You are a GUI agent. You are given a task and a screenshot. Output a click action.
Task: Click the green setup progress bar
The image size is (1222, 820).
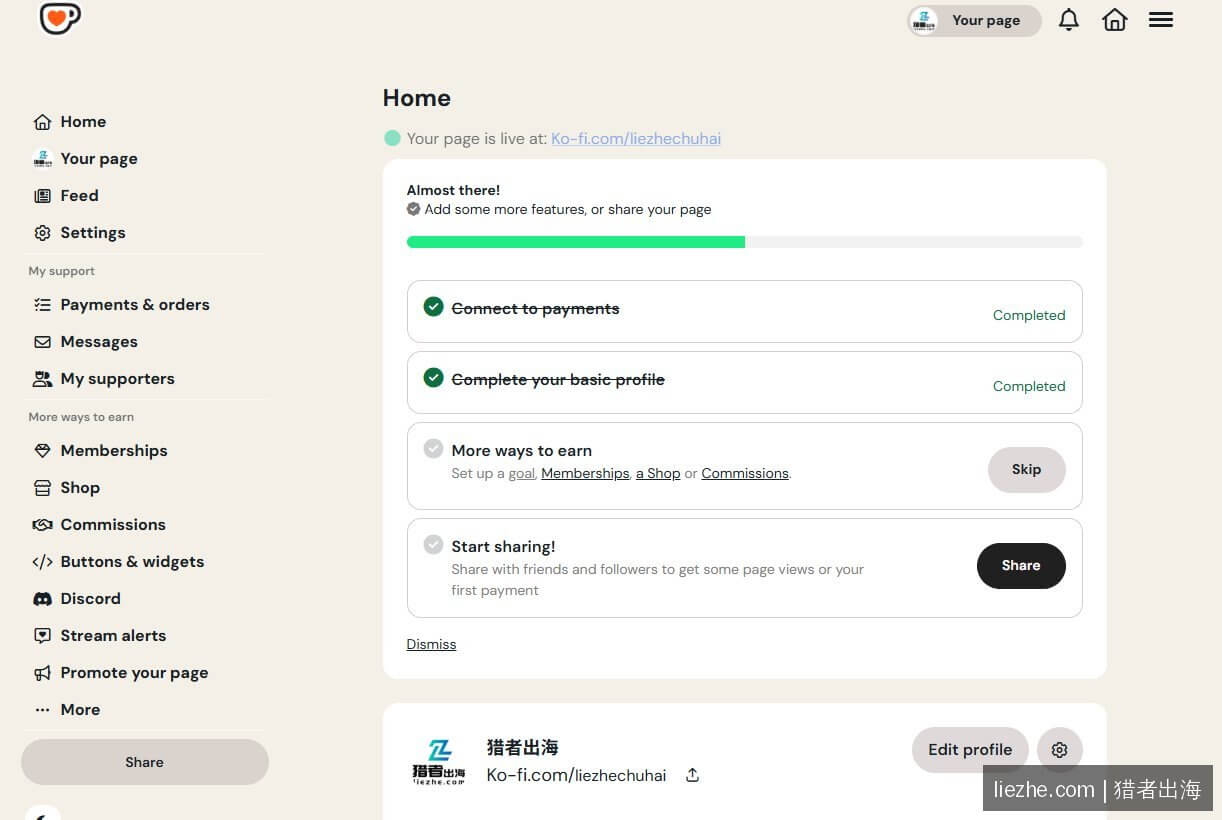click(x=576, y=242)
